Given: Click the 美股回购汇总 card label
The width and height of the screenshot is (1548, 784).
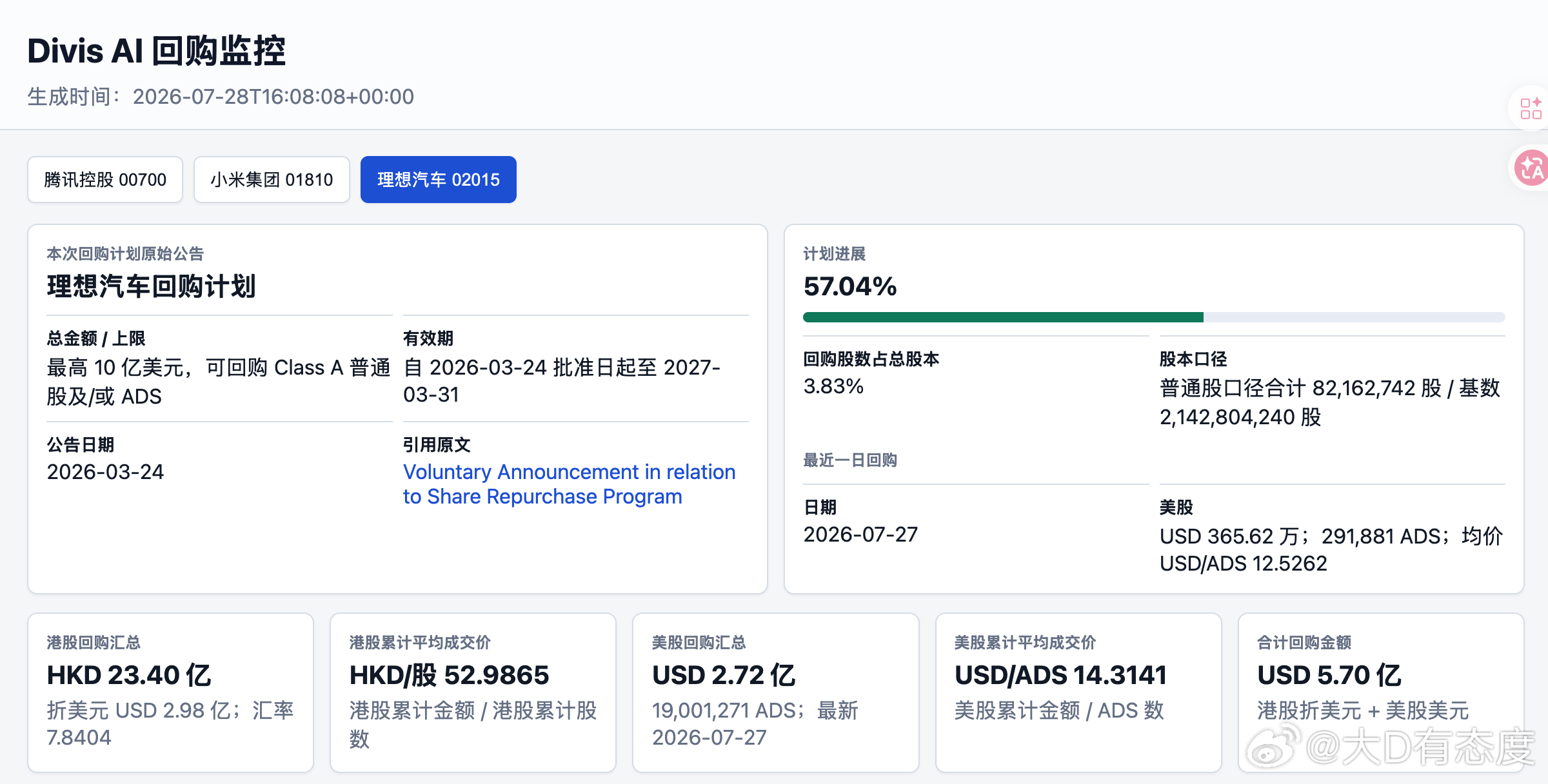Looking at the screenshot, I should point(699,642).
